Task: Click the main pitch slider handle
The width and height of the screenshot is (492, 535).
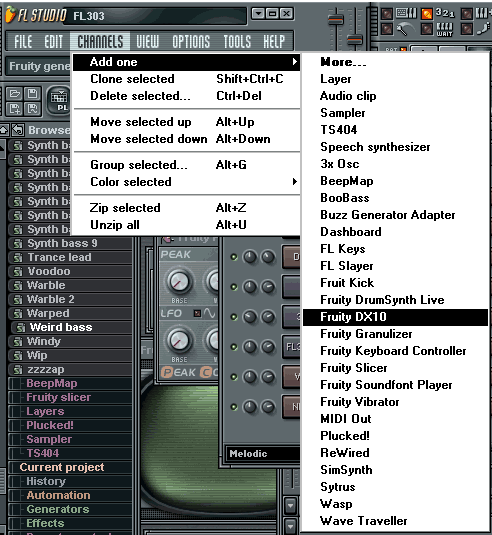Action: [355, 40]
